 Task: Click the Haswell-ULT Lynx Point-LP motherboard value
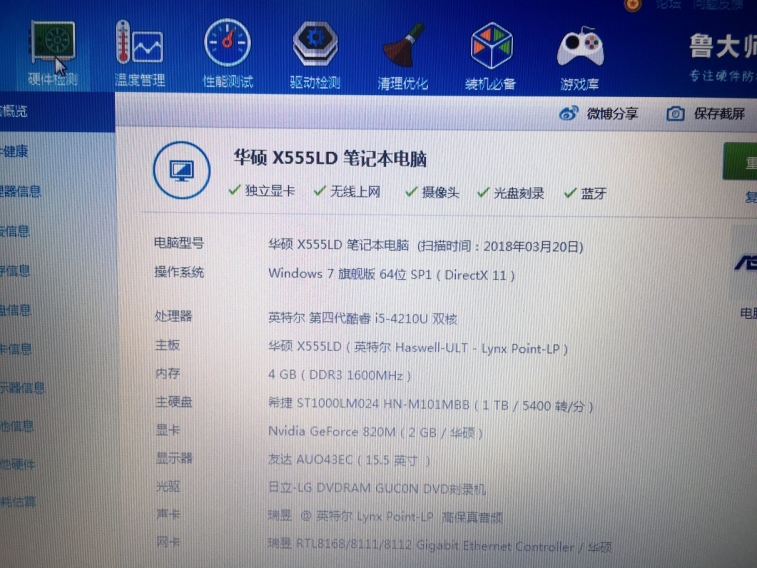coord(418,347)
